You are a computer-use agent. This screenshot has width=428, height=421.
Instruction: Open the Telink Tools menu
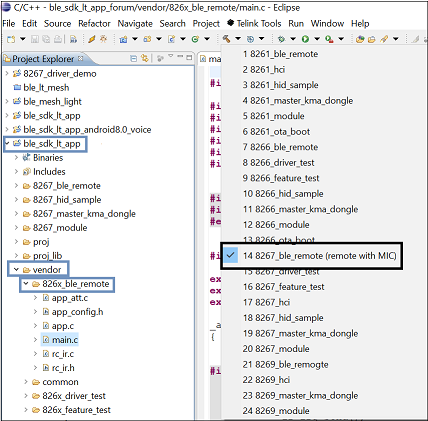tap(254, 23)
